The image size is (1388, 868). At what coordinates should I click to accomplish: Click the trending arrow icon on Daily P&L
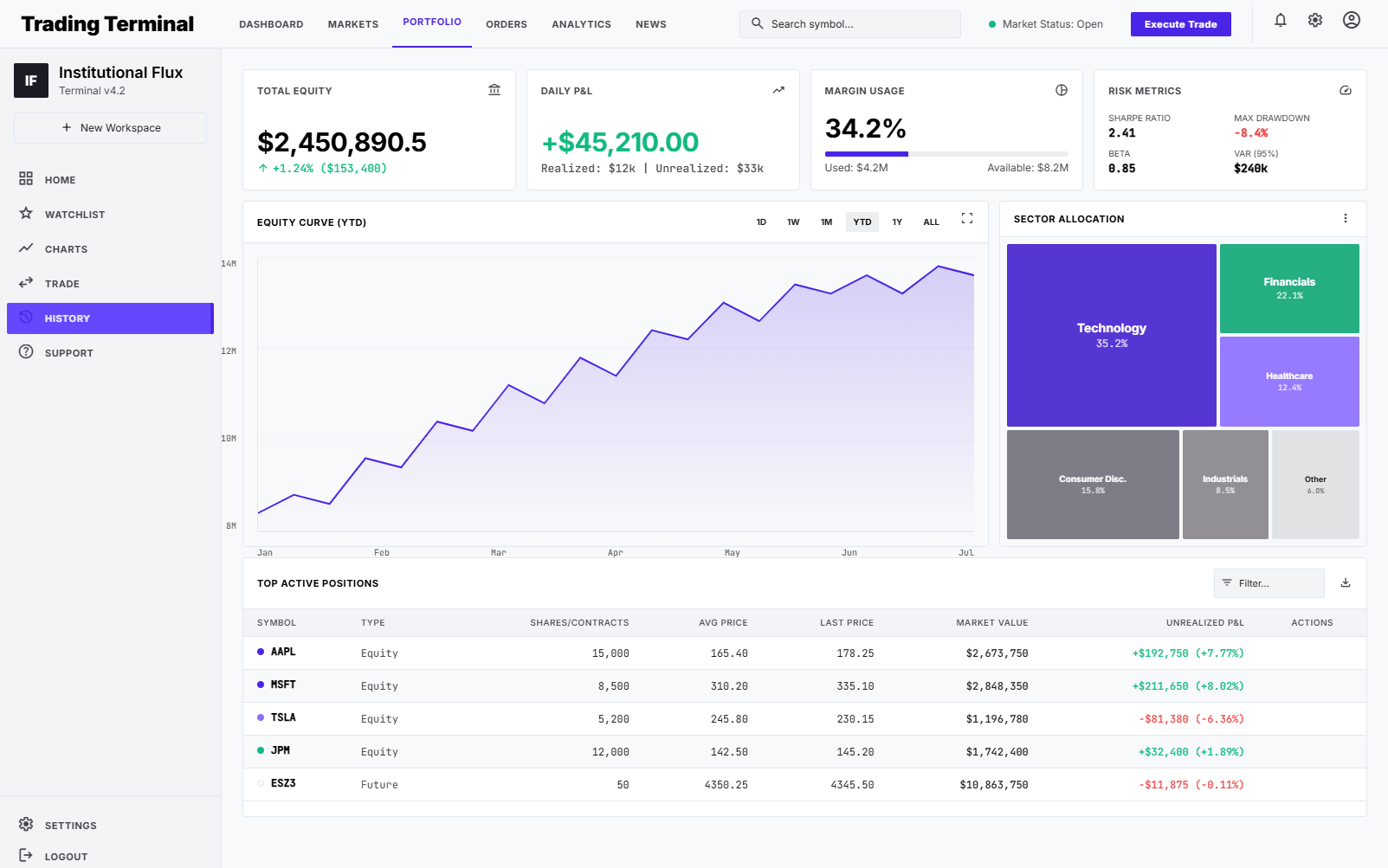tap(778, 90)
